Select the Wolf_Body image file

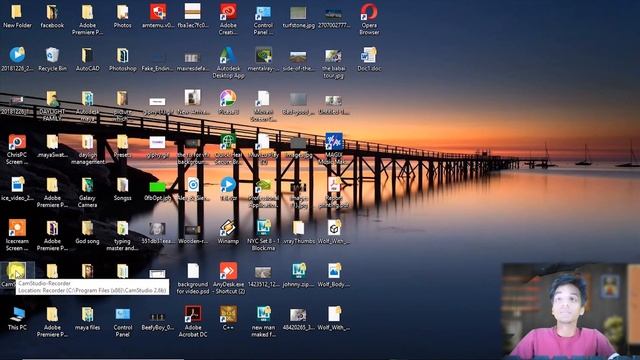pos(333,275)
